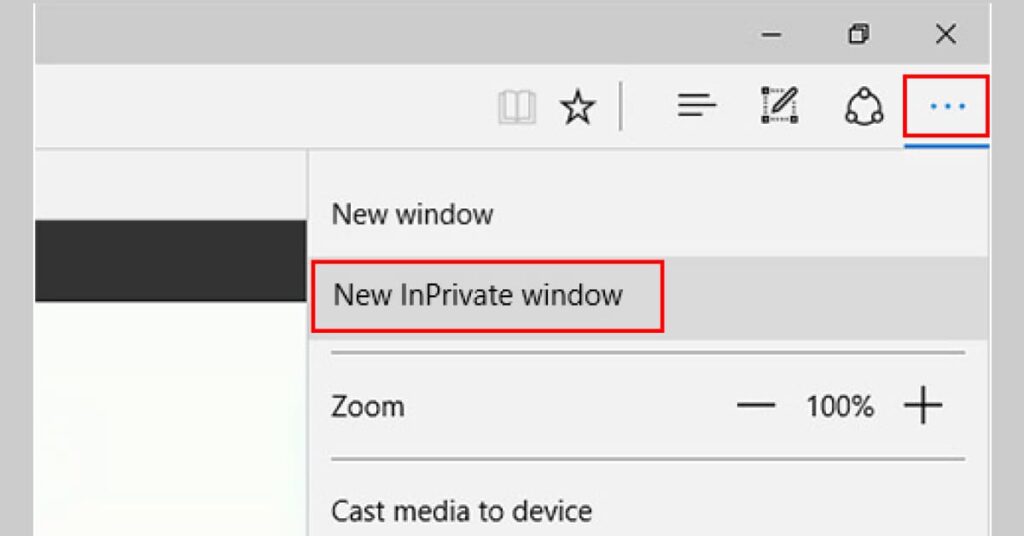1024x536 pixels.
Task: Make a Web Note with pen icon
Action: coord(779,105)
